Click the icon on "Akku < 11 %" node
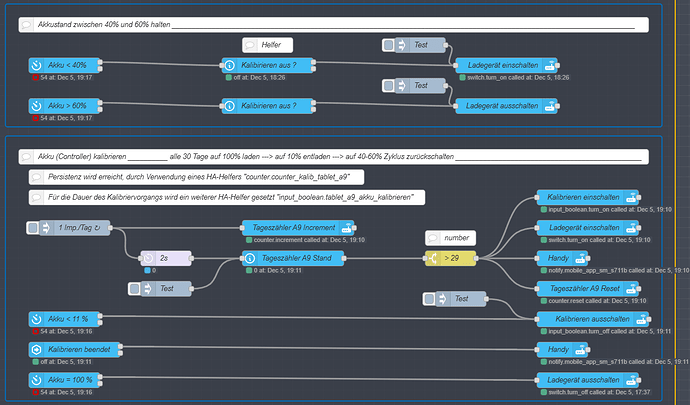The width and height of the screenshot is (690, 405). point(38,319)
